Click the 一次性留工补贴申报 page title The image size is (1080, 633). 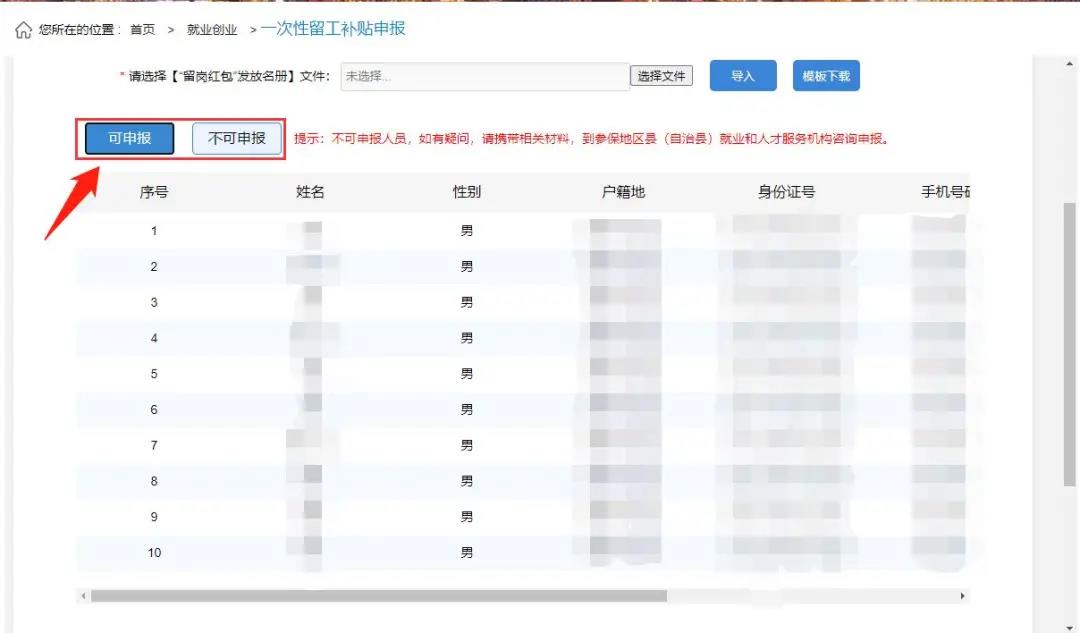333,29
